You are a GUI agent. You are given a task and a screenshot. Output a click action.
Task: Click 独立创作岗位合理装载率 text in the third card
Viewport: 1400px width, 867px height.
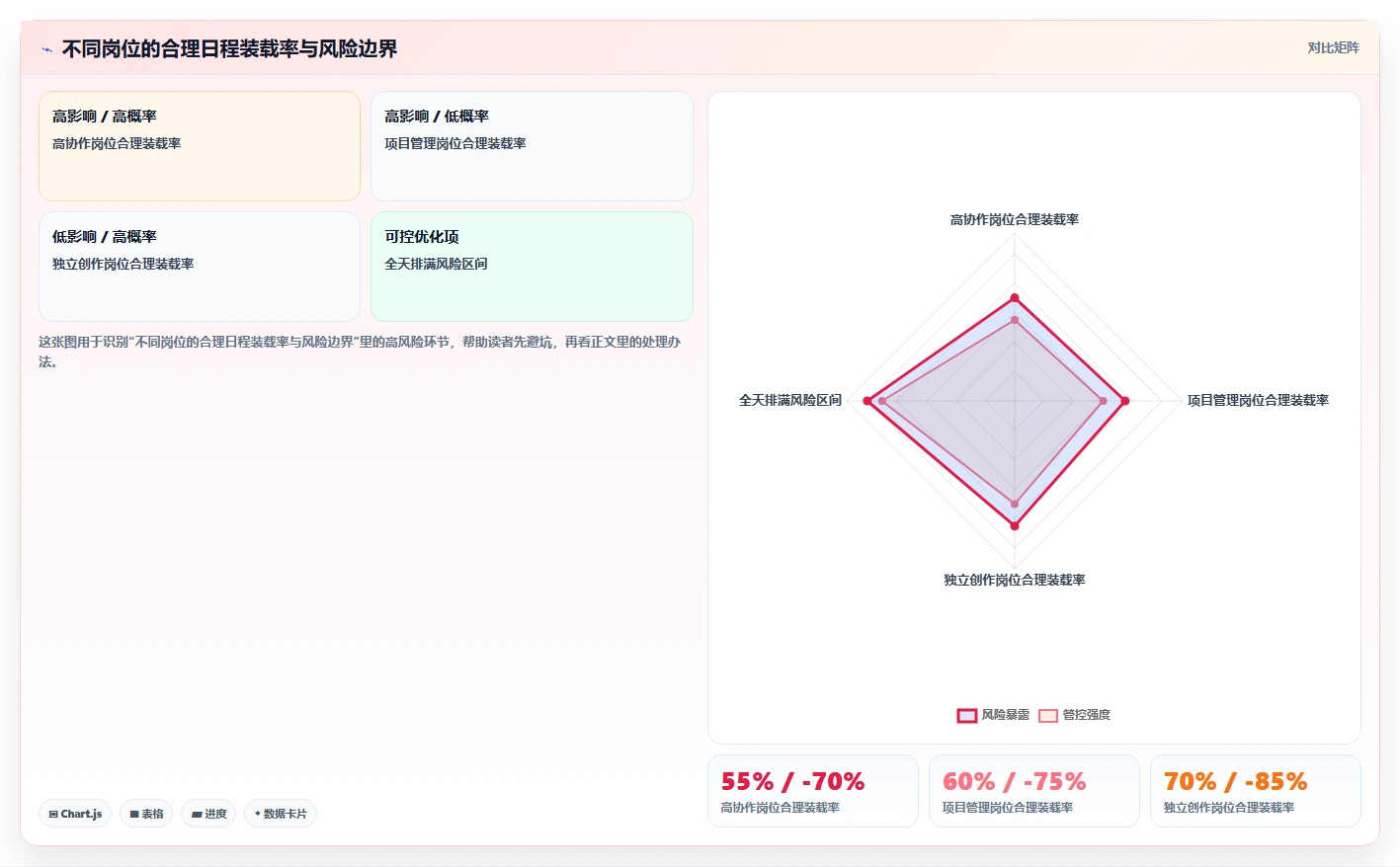(124, 264)
